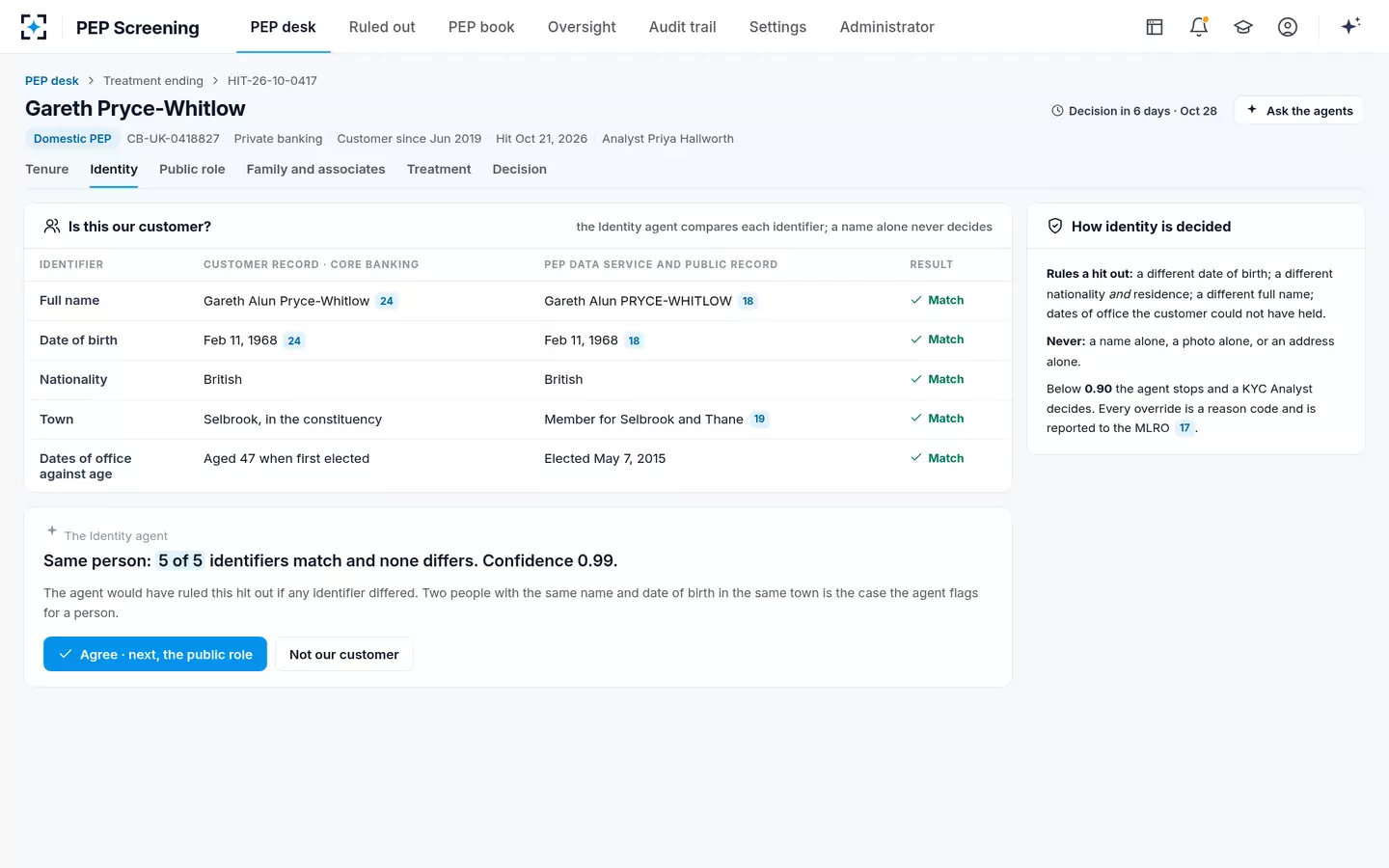1389x868 pixels.
Task: Click the people icon beside Is this our customer?
Action: 52,227
